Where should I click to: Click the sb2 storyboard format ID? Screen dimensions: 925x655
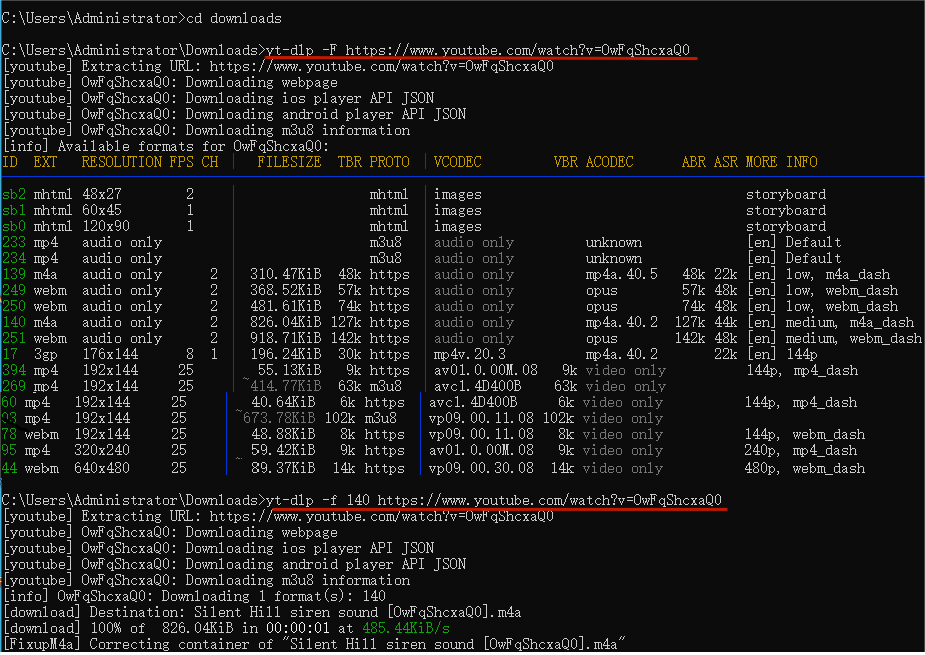pos(14,194)
